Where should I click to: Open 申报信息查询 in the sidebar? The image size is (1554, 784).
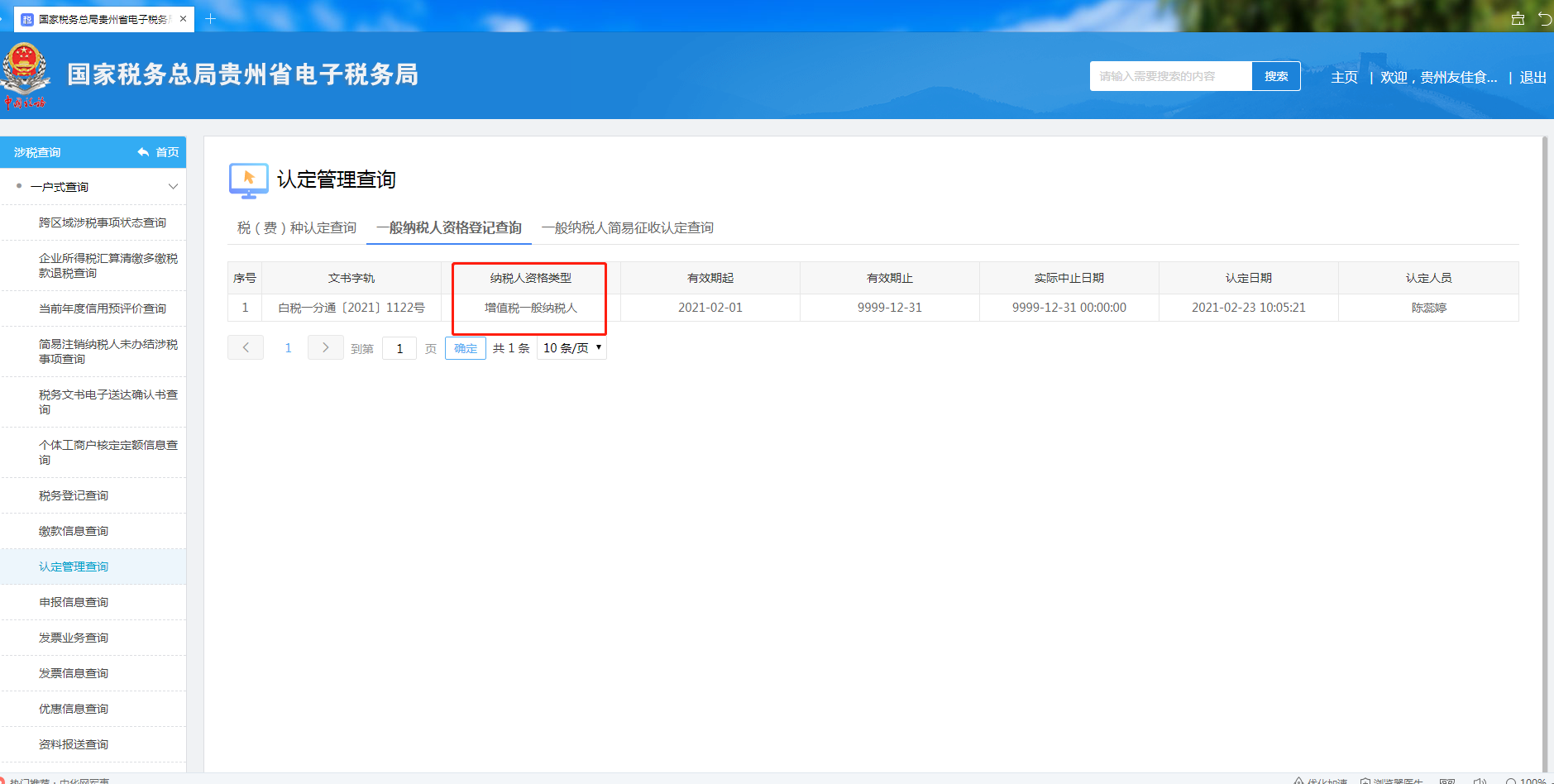point(74,602)
